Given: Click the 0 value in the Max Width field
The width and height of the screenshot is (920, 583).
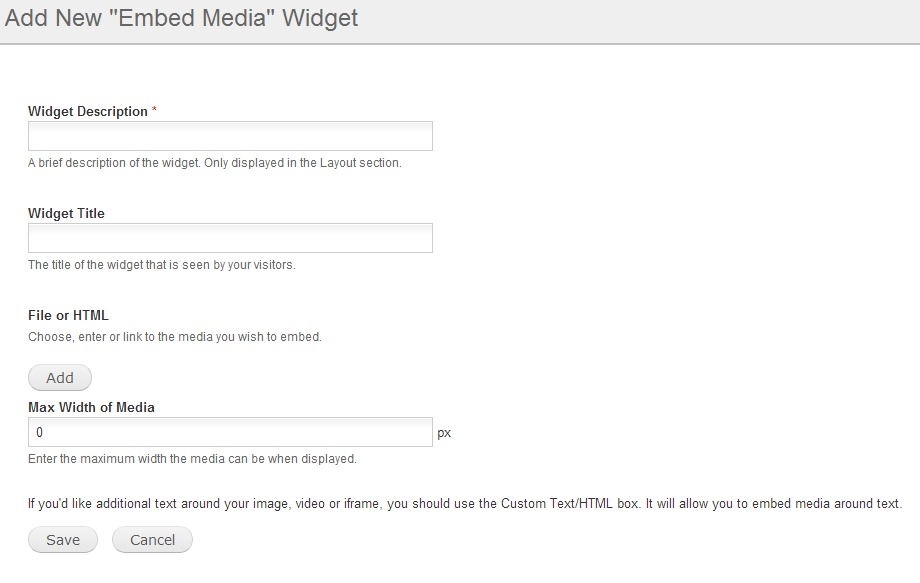Looking at the screenshot, I should [39, 433].
